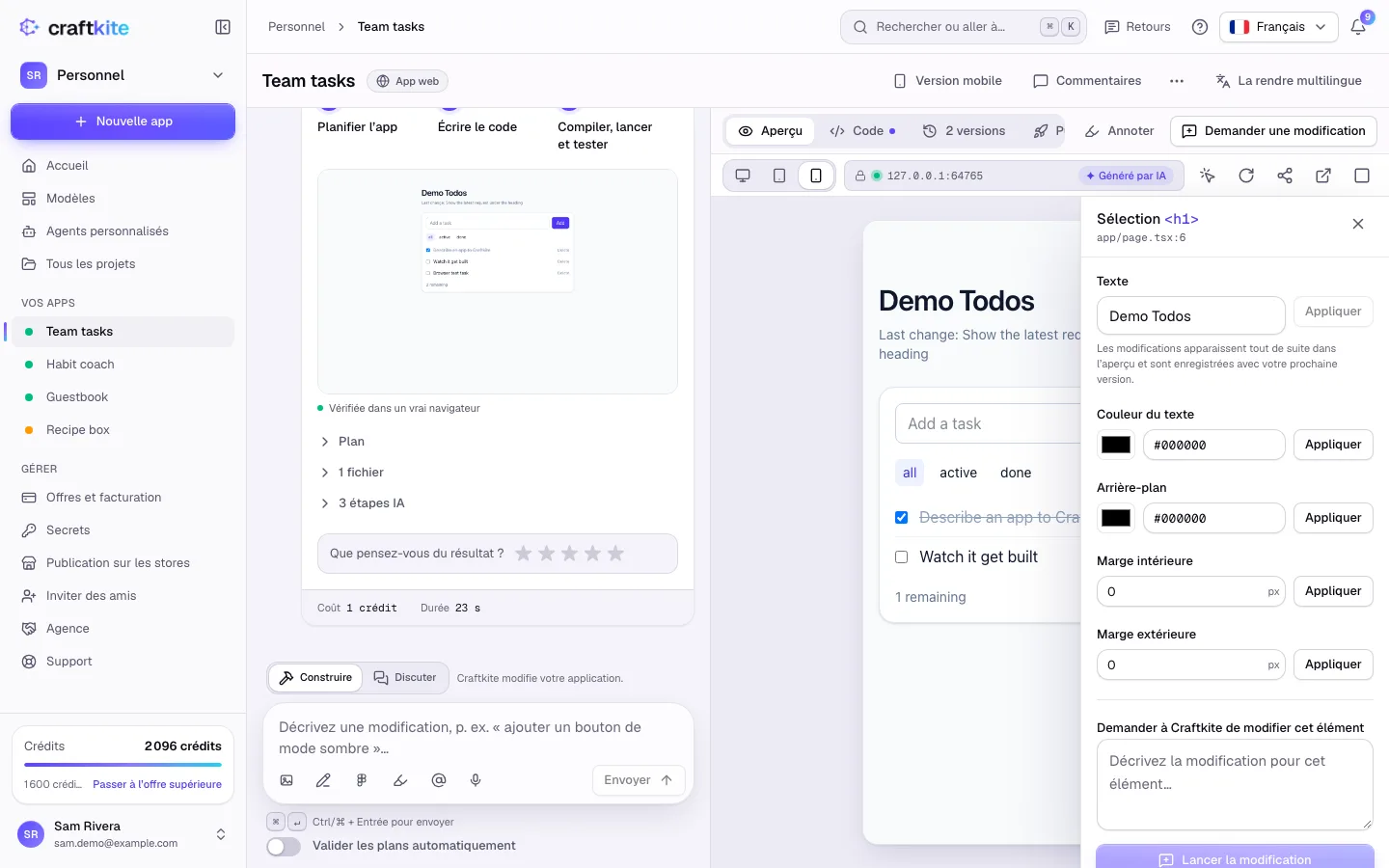1389x868 pixels.
Task: Share the preview via share icon
Action: point(1285,176)
